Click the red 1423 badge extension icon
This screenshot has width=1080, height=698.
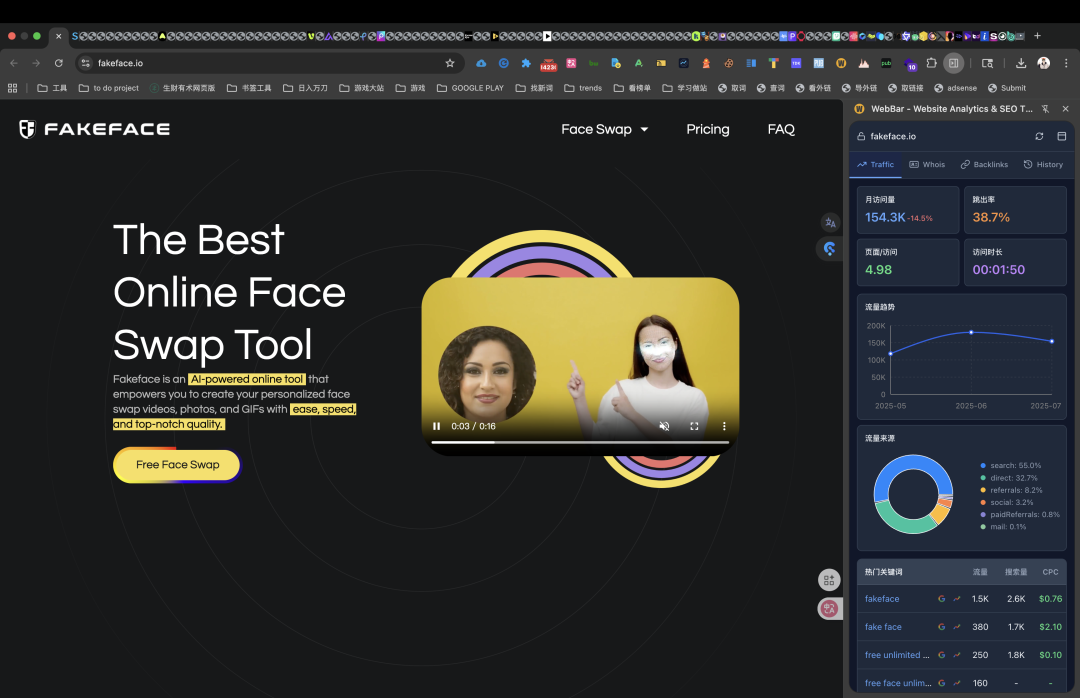[x=548, y=64]
